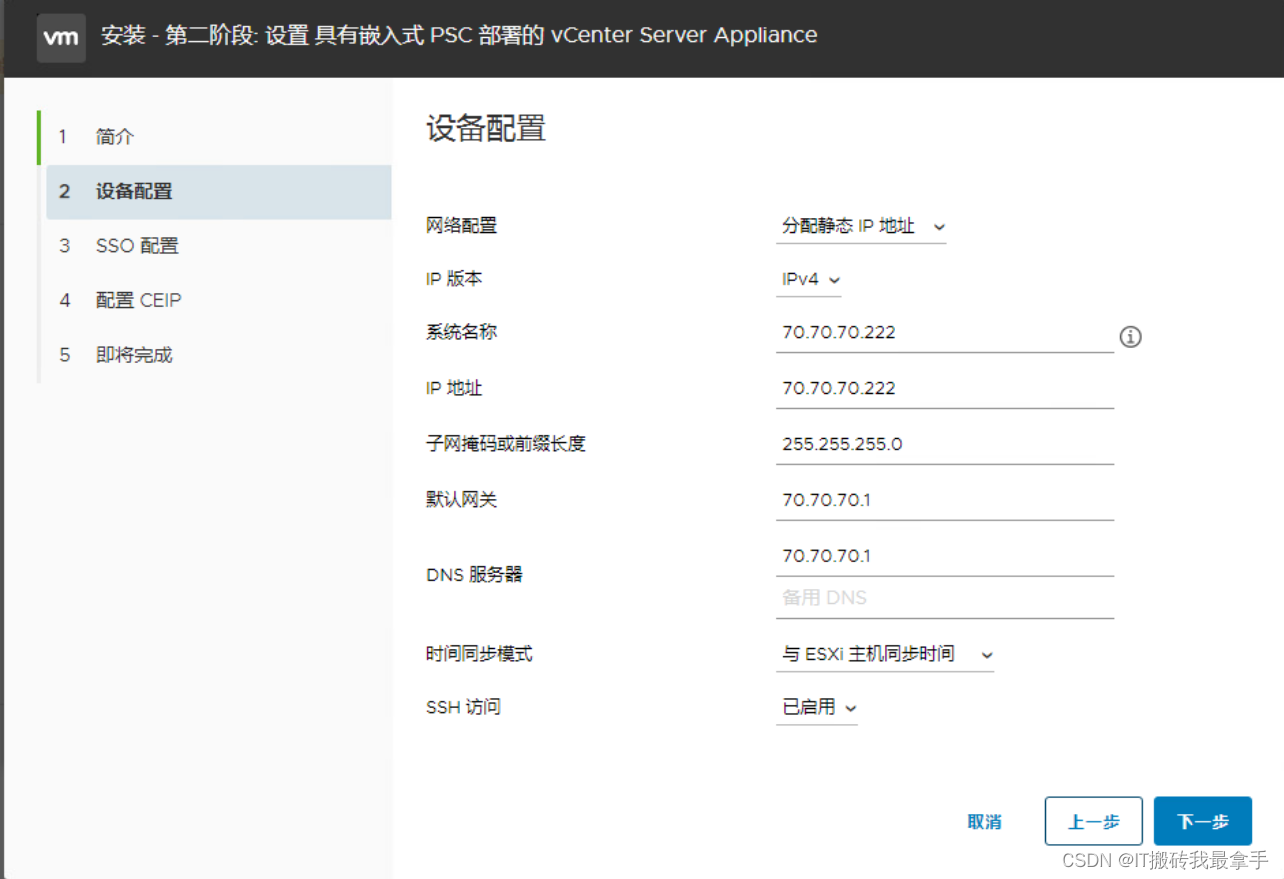This screenshot has height=879, width=1284.
Task: Click the 子网掩码或前缀长度 label
Action: click(x=506, y=444)
